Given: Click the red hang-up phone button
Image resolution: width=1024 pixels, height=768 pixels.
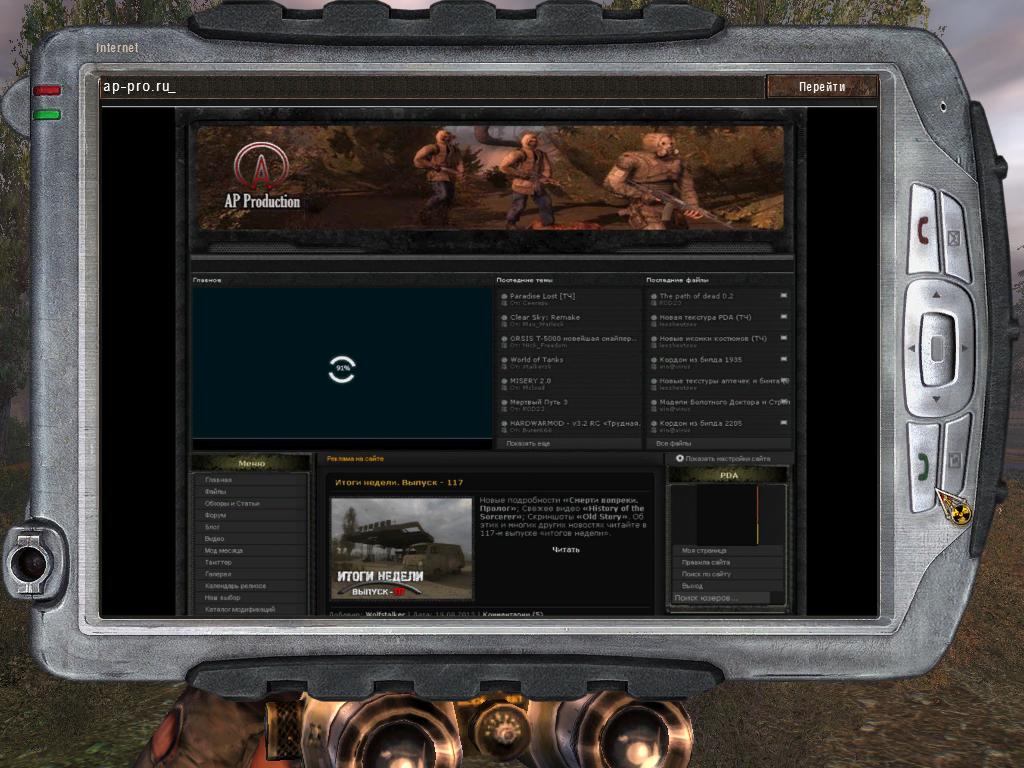Looking at the screenshot, I should (x=923, y=231).
